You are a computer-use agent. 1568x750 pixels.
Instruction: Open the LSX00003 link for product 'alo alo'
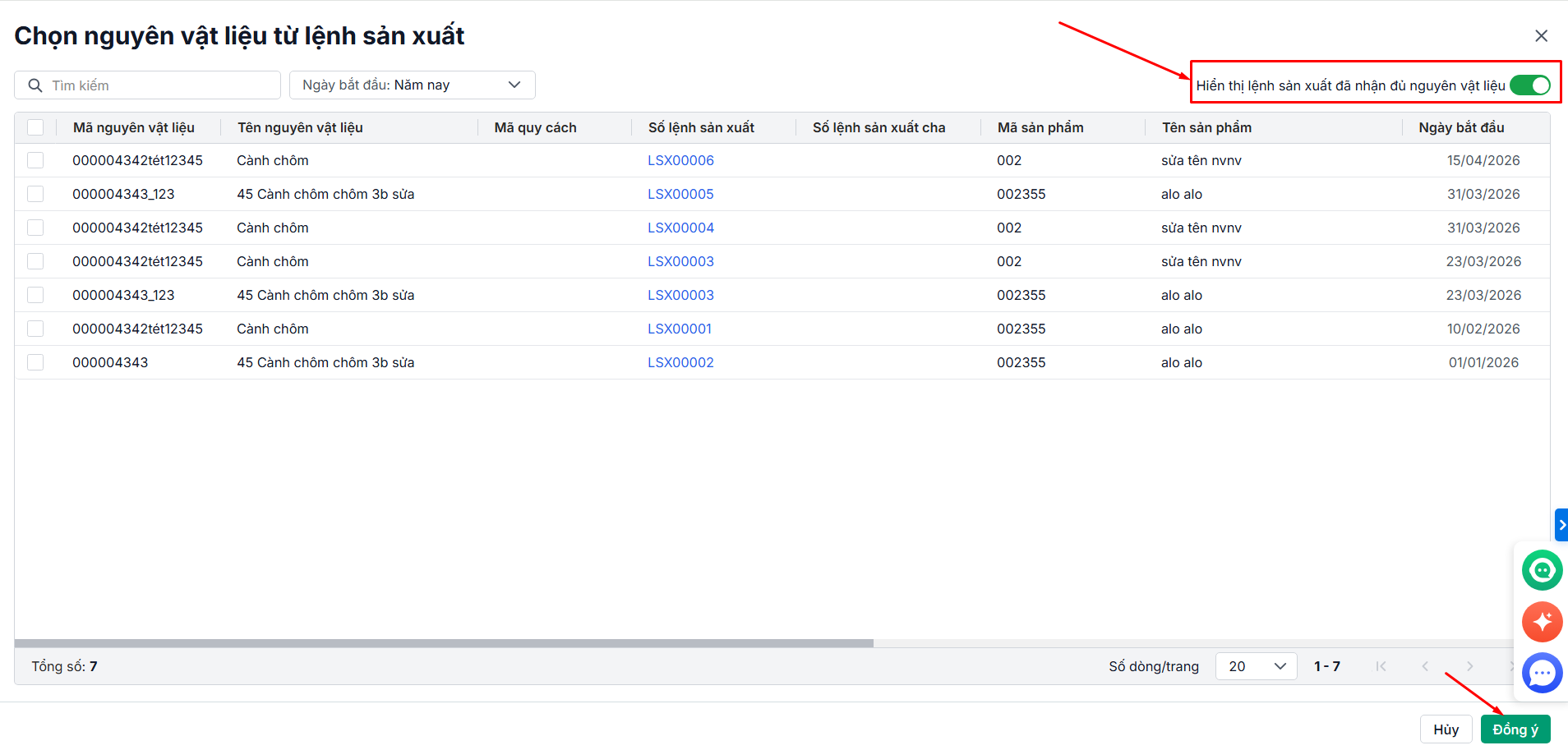pos(680,295)
